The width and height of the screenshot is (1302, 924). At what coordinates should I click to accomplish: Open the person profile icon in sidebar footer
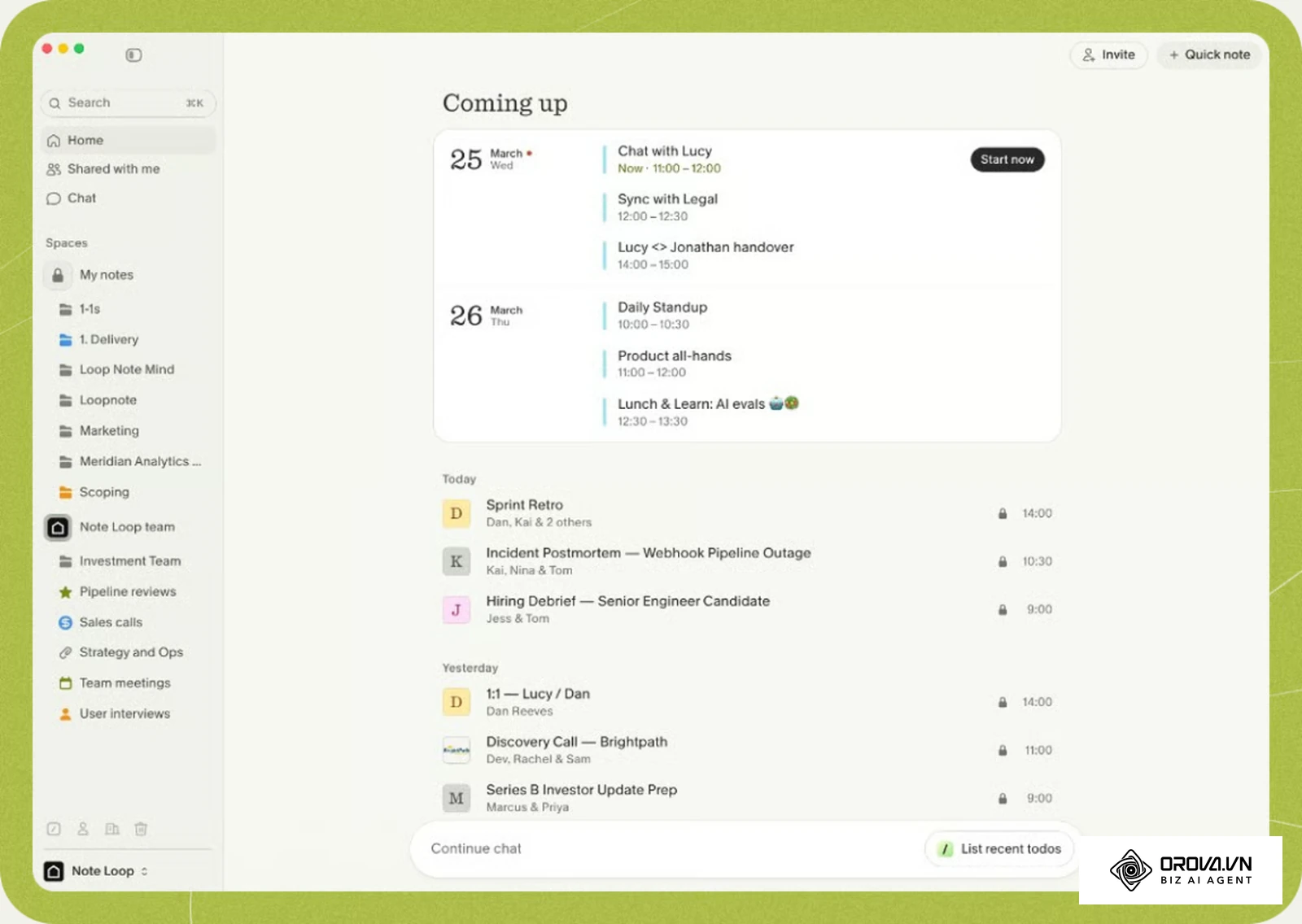point(83,829)
